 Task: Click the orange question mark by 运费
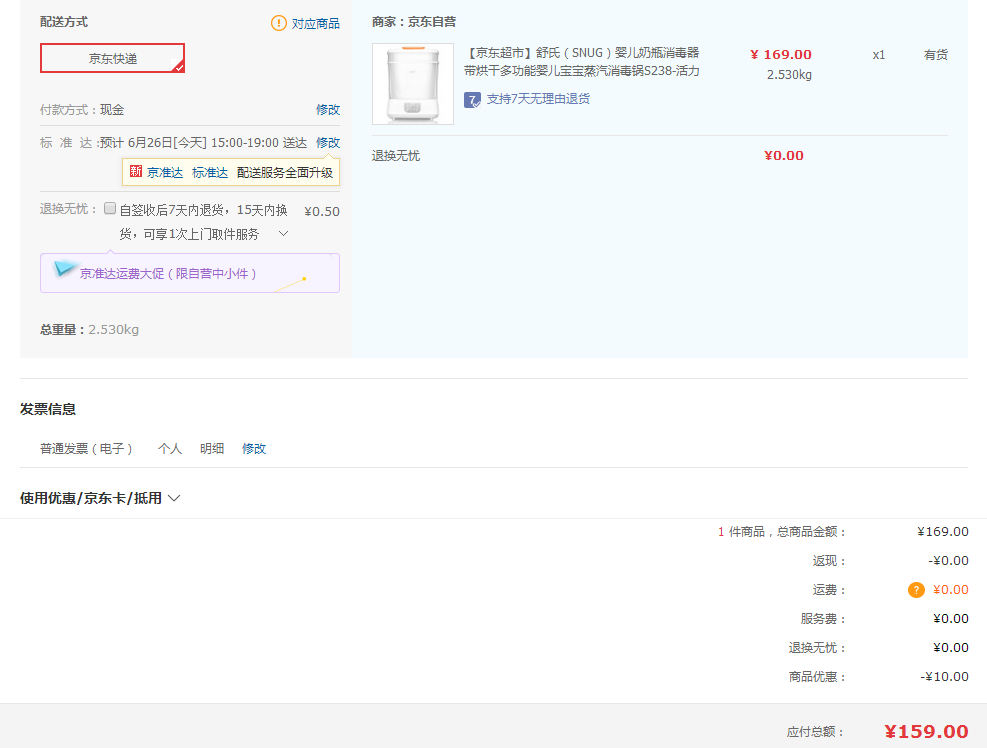(916, 590)
